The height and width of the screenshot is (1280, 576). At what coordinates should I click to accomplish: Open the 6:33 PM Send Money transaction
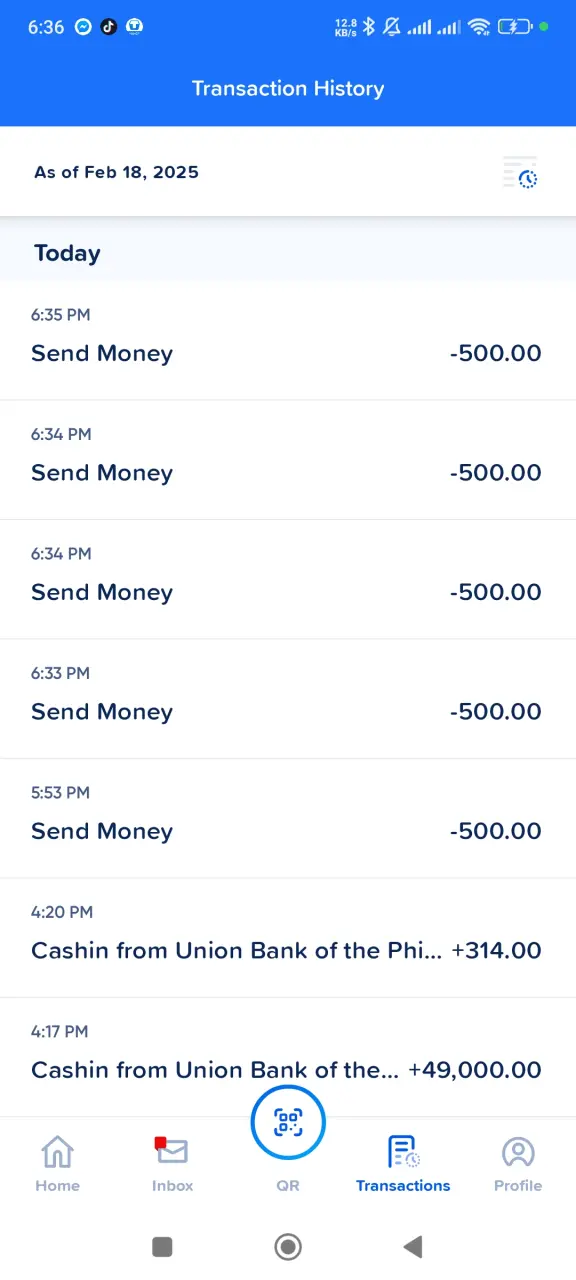click(x=288, y=699)
